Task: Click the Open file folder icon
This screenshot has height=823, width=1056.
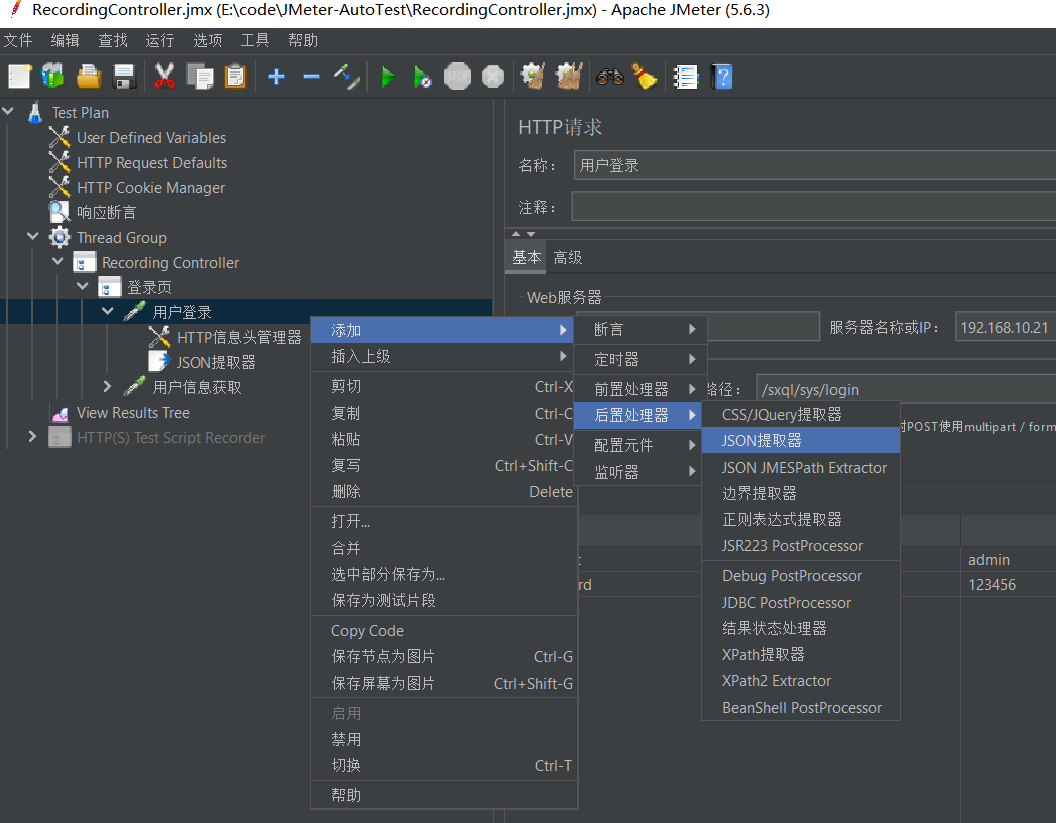Action: (x=89, y=76)
